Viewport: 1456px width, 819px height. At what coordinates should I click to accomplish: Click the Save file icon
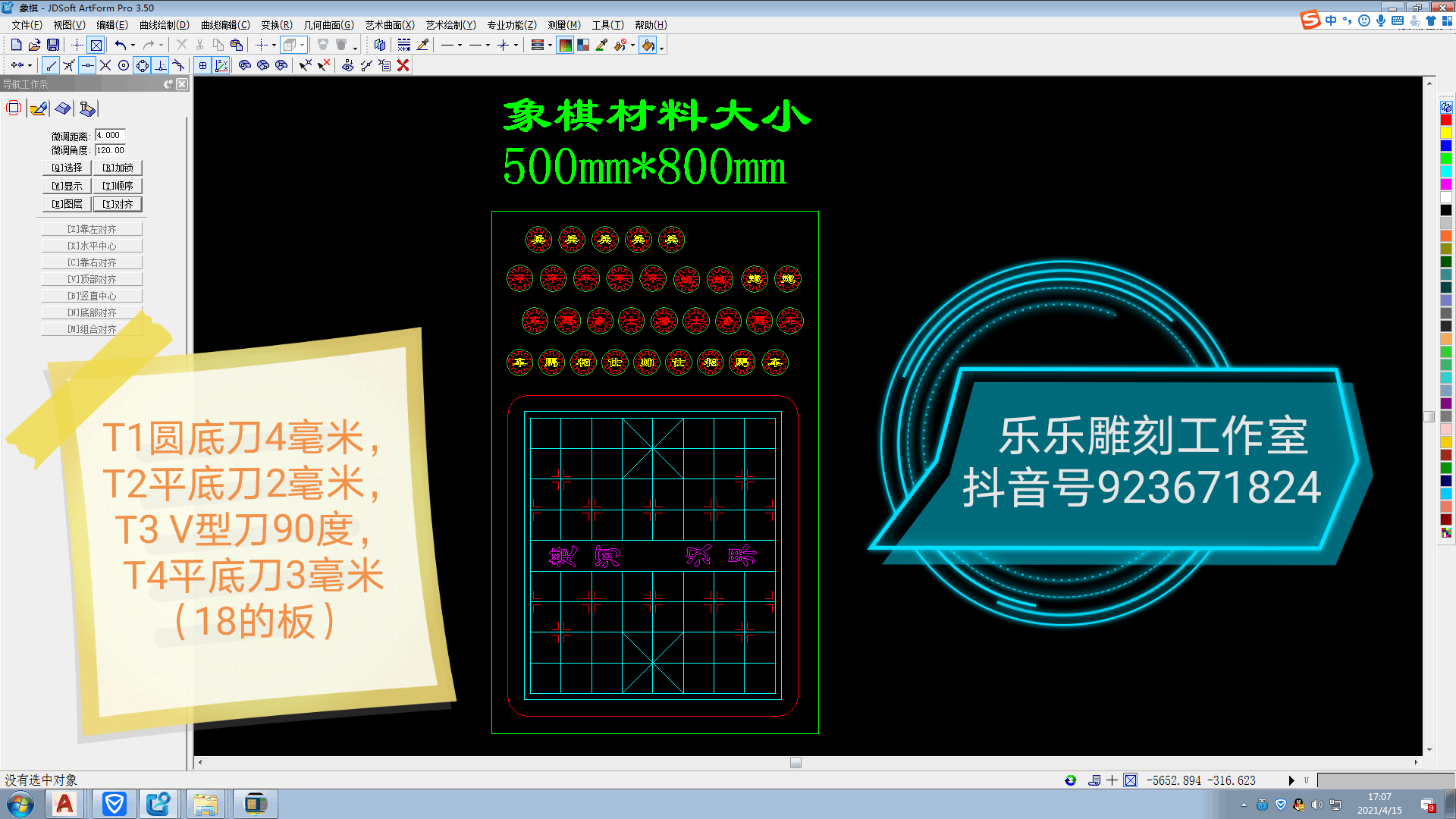click(x=53, y=45)
